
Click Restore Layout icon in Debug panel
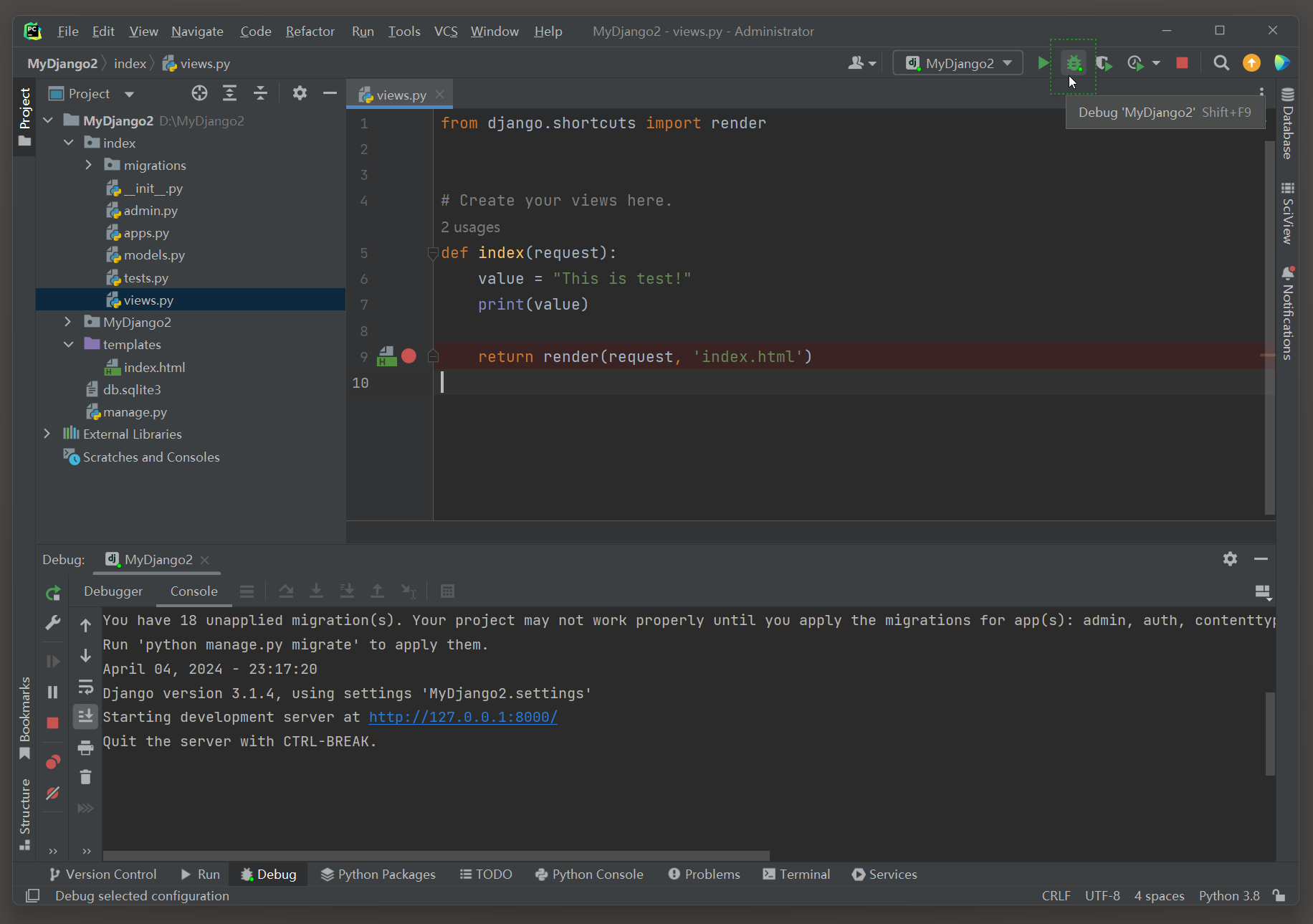1263,592
